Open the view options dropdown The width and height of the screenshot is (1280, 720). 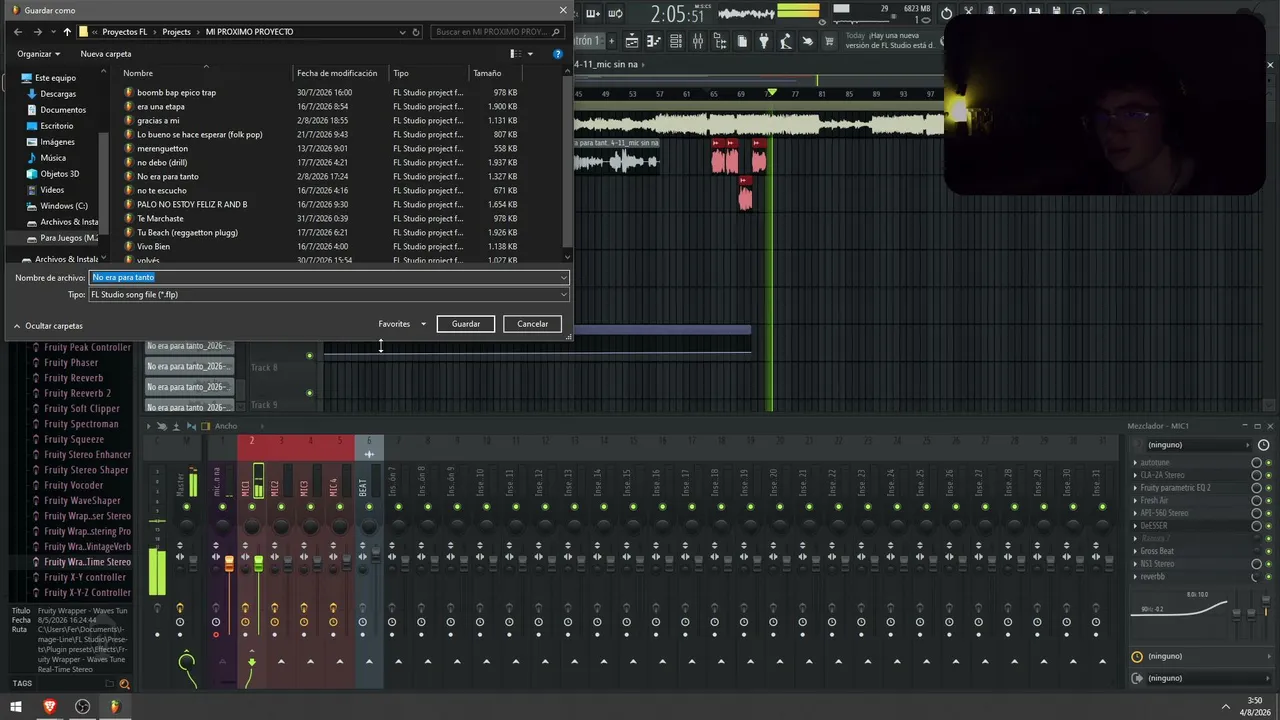(531, 54)
